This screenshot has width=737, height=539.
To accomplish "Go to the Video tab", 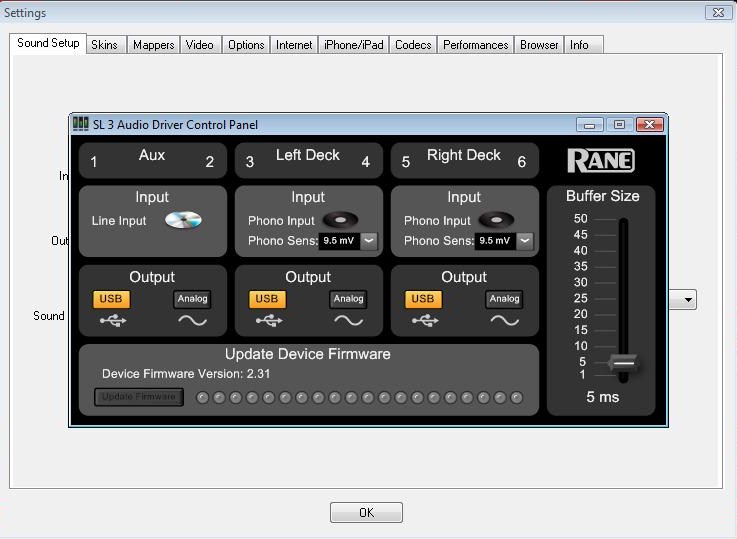I will [x=200, y=45].
